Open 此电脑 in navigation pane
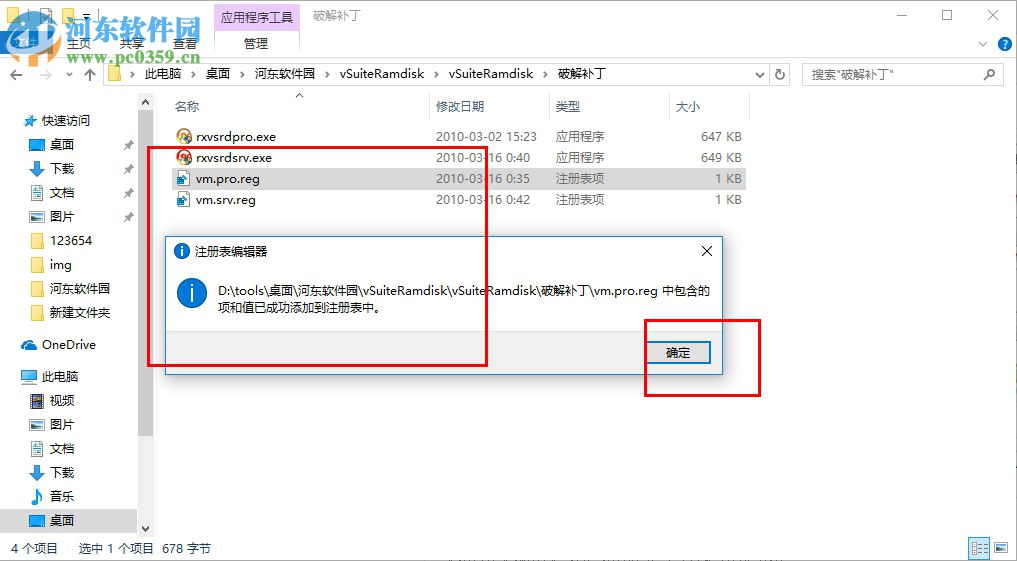The image size is (1017, 561). pyautogui.click(x=60, y=377)
